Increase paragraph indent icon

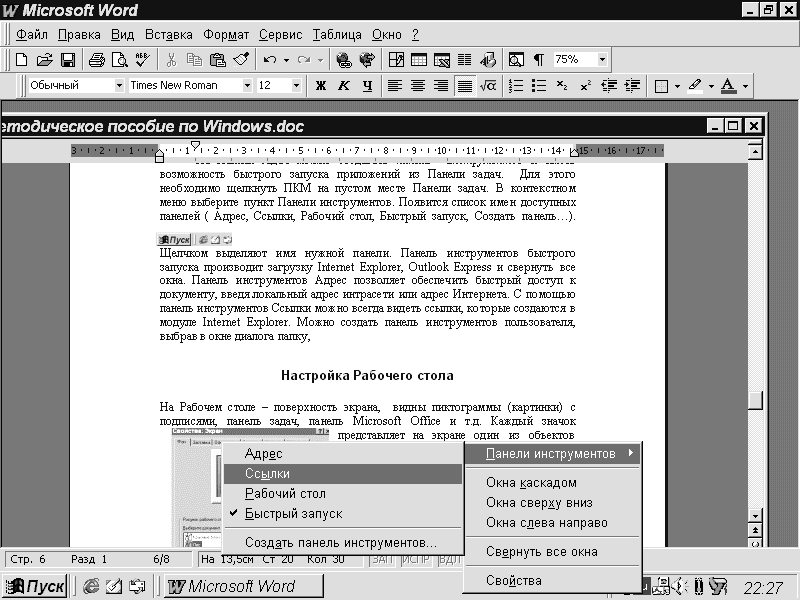[x=632, y=86]
